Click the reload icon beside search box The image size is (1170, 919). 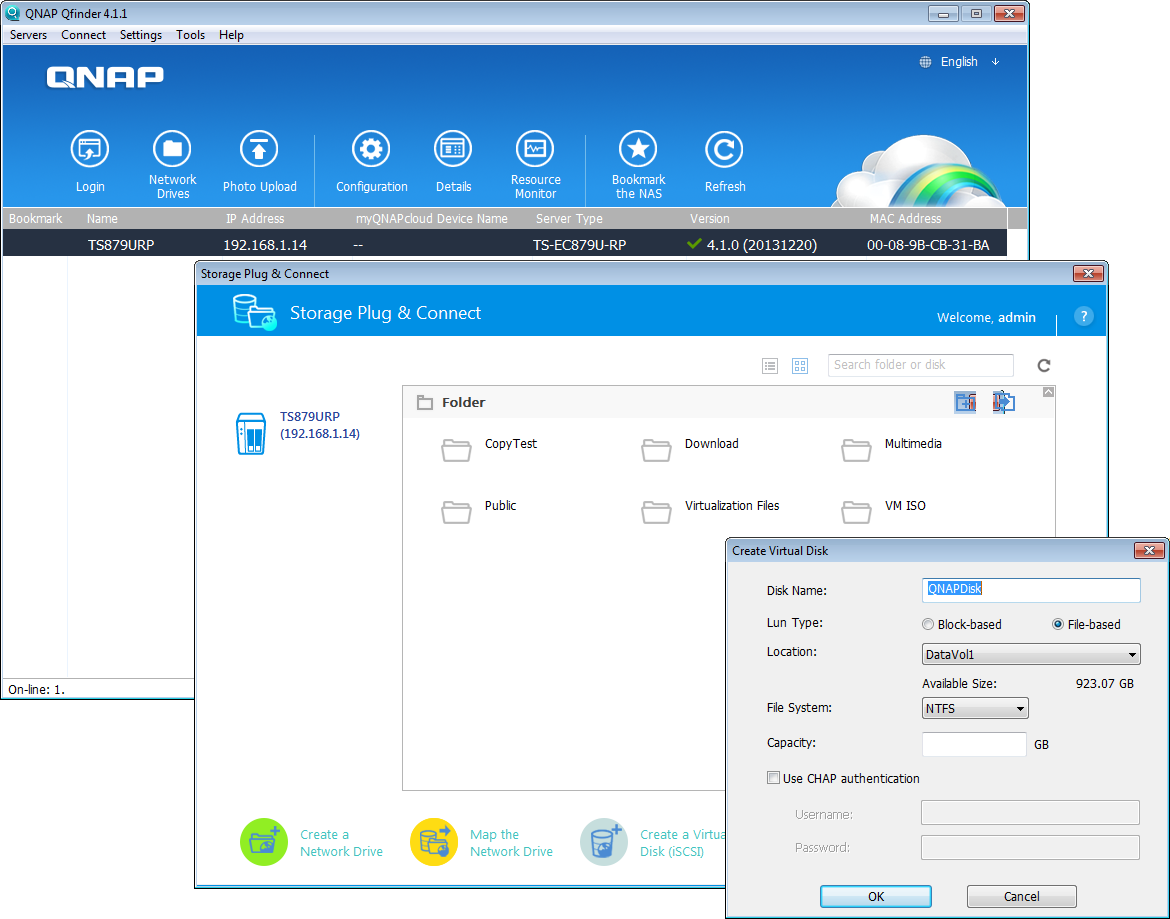pyautogui.click(x=1044, y=366)
